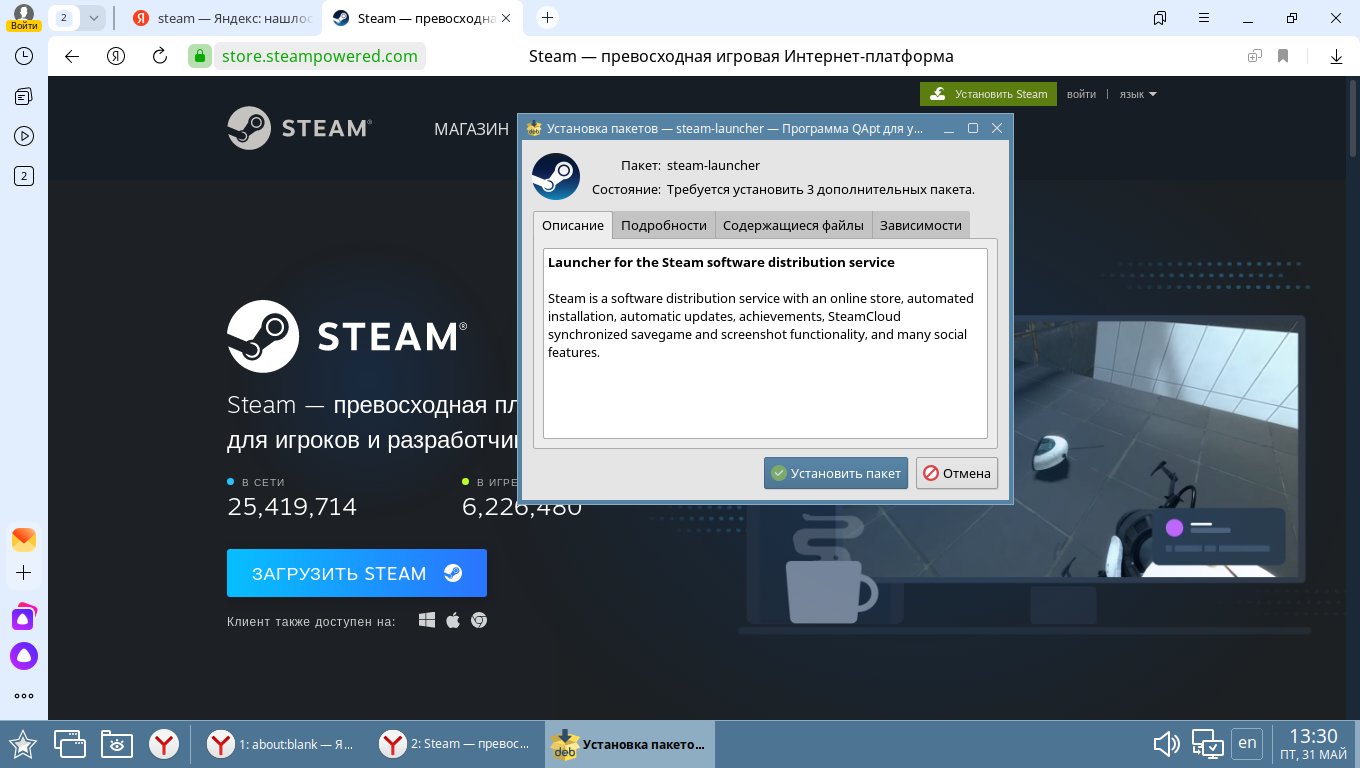
Task: Click the Yandex profile 'Войти' avatar
Action: tap(24, 17)
